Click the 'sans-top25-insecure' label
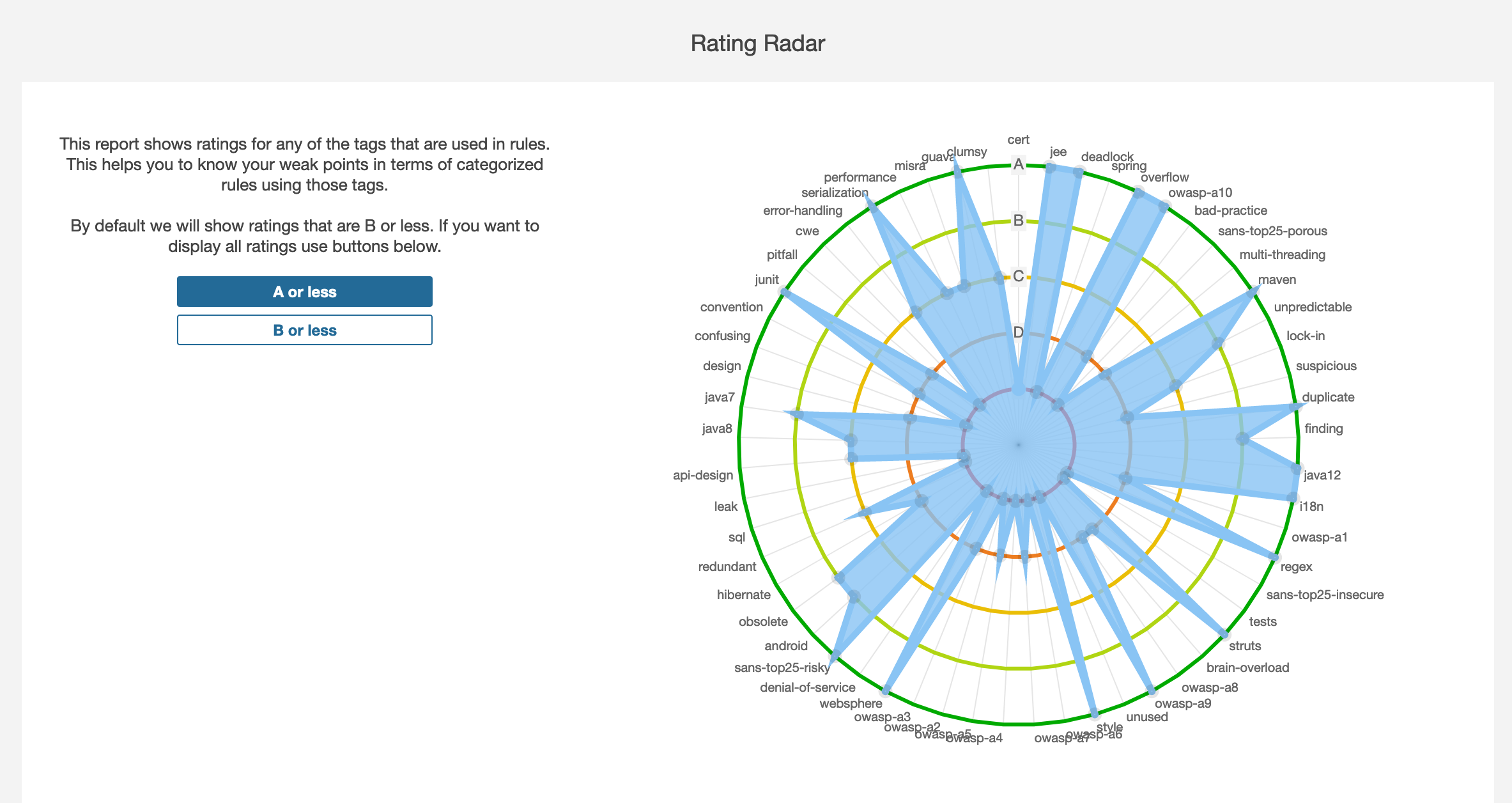 tap(1325, 595)
